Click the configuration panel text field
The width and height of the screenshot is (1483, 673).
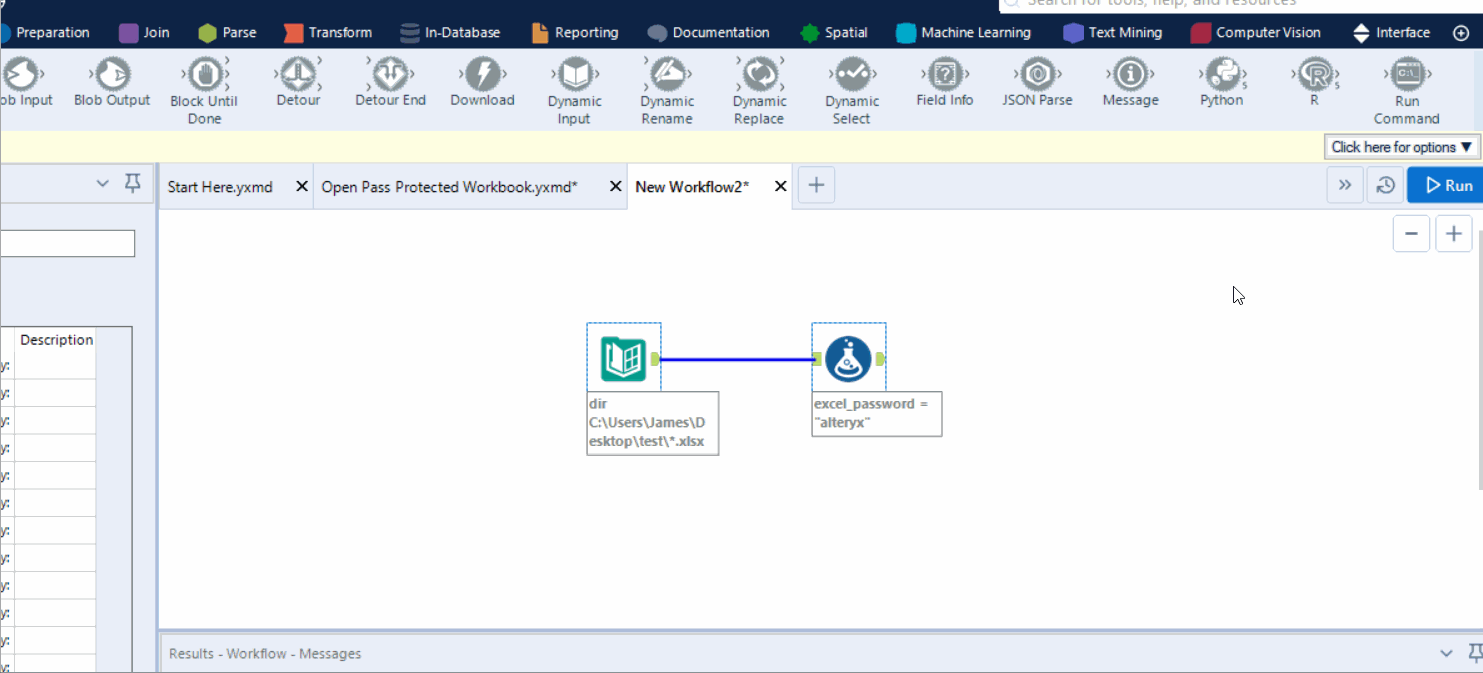66,243
